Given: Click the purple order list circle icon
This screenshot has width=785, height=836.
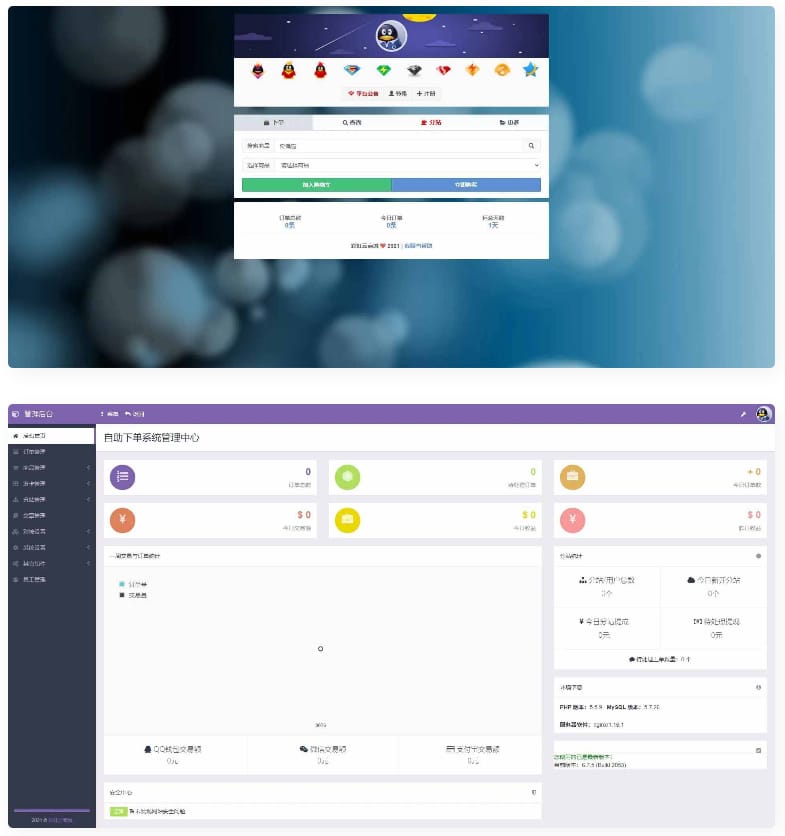Looking at the screenshot, I should tap(122, 478).
